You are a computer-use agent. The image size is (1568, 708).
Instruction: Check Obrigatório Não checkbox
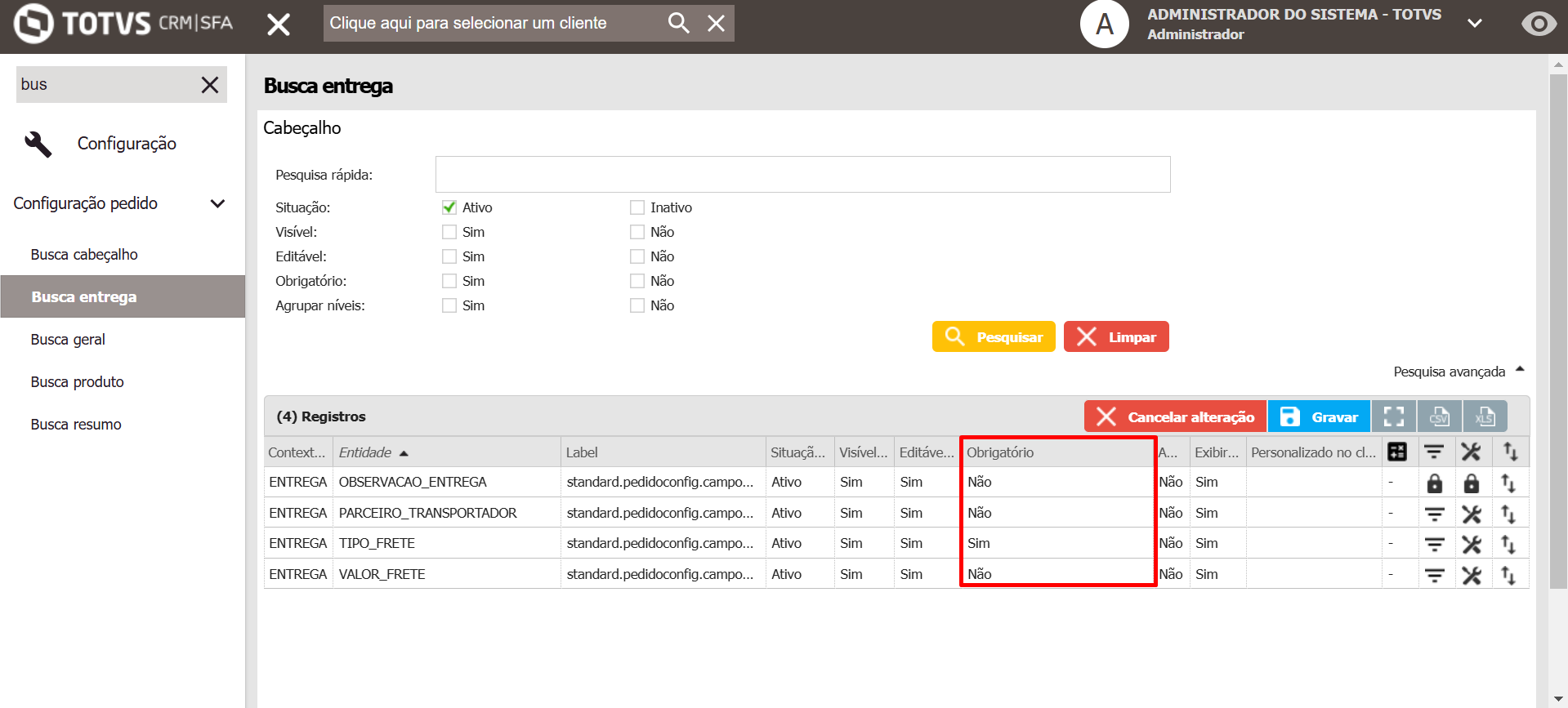[x=637, y=281]
